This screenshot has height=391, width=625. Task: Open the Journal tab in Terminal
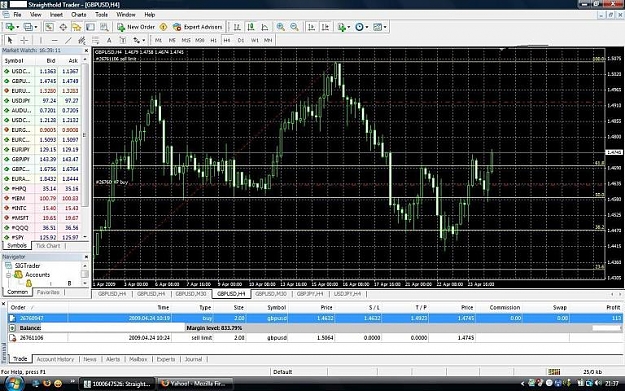click(193, 360)
